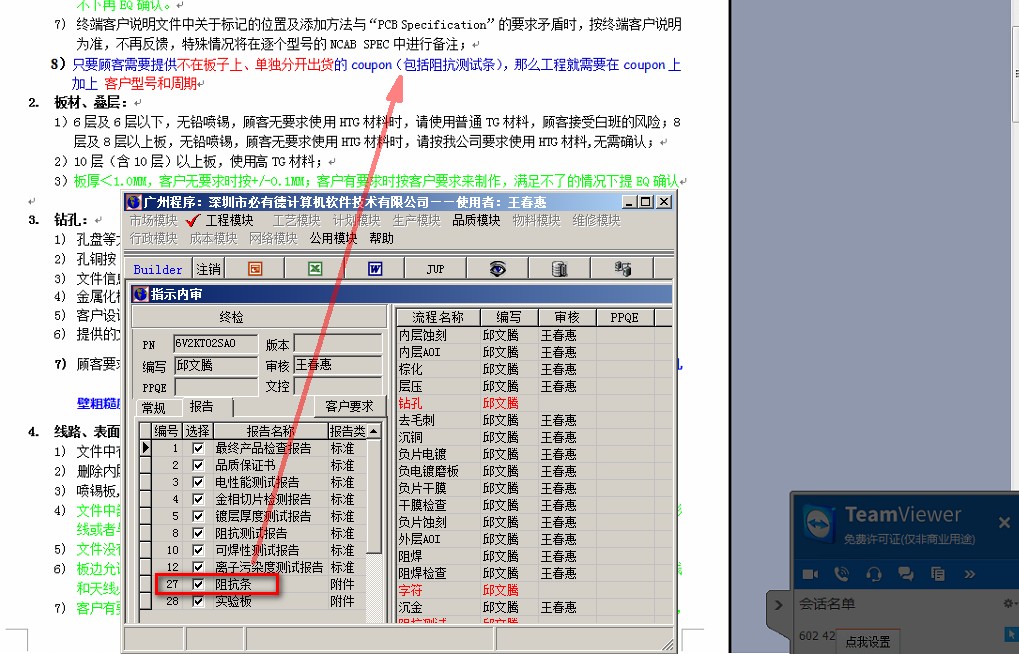Toggle checkbox for 可焊性测试报告
This screenshot has width=1019, height=654.
198,550
